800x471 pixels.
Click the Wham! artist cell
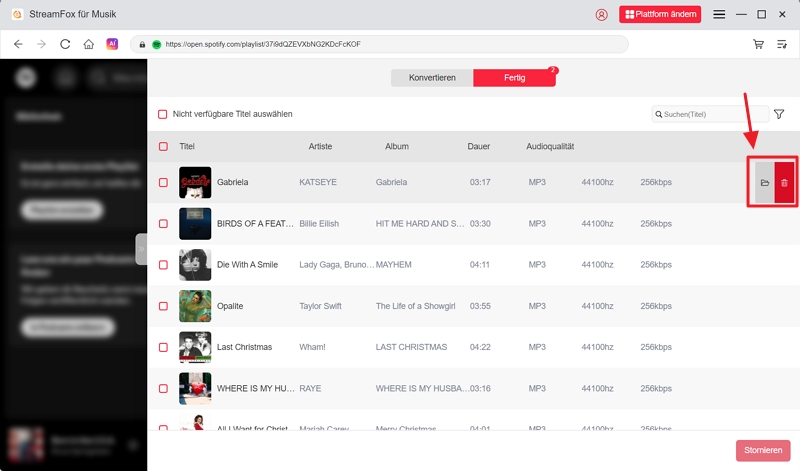[x=312, y=347]
